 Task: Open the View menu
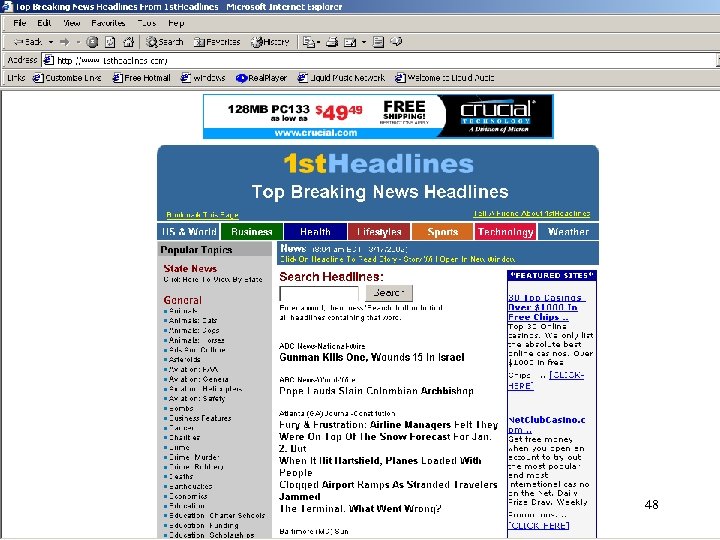[x=72, y=23]
